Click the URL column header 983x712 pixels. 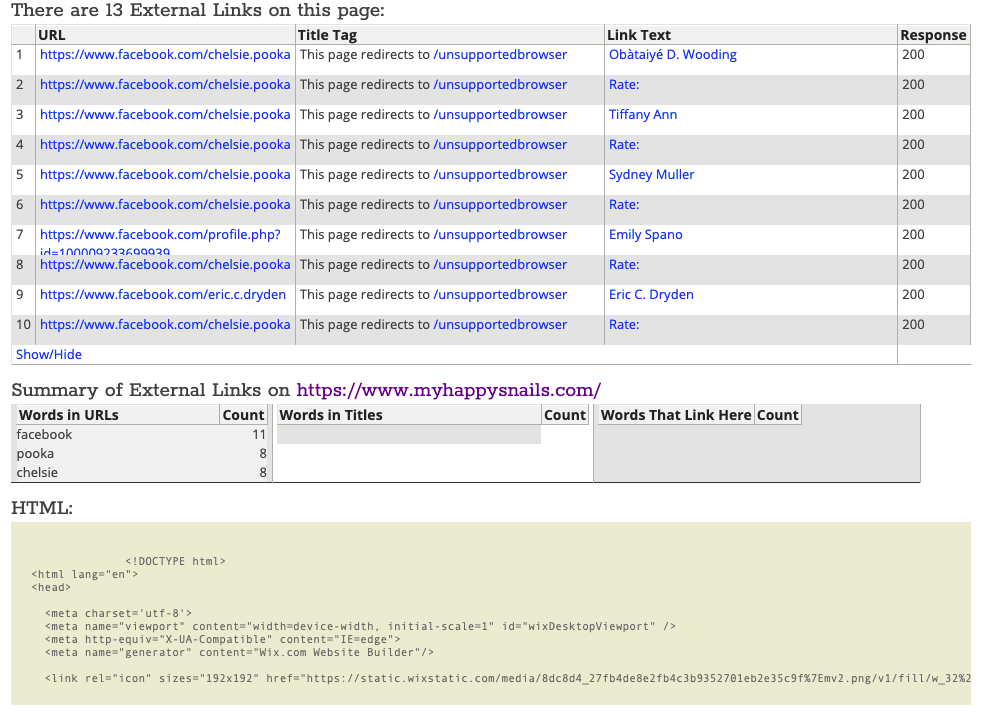coord(166,35)
